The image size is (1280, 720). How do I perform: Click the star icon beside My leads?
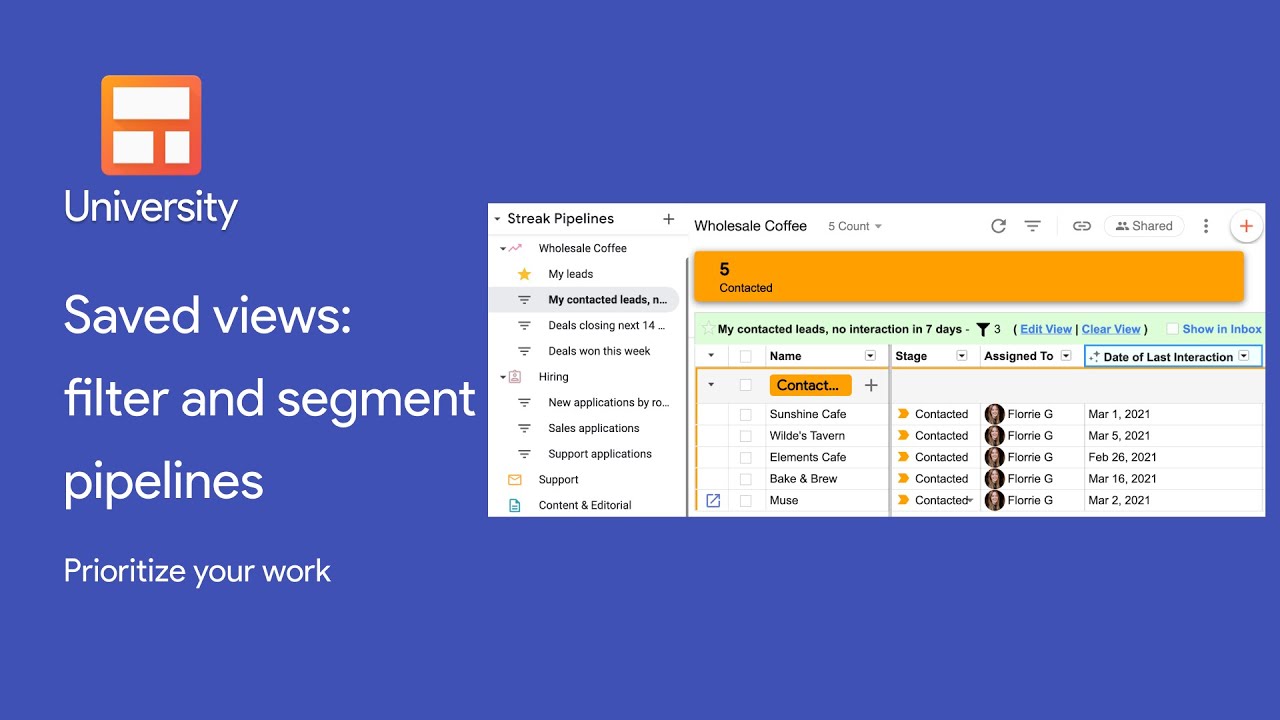click(524, 274)
